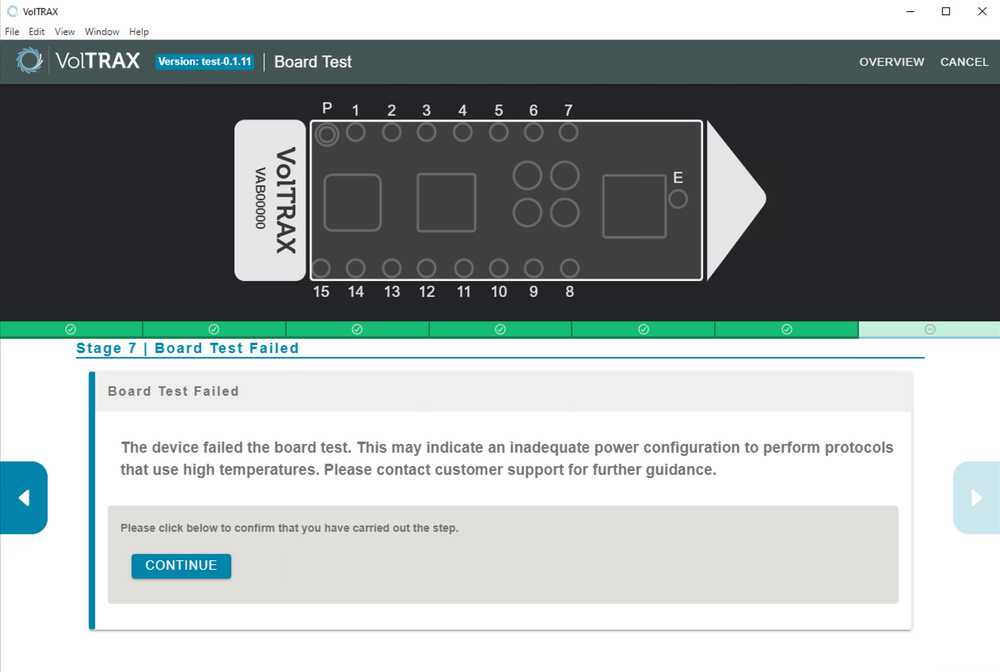
Task: Close the VolTRAX window
Action: pyautogui.click(x=982, y=11)
